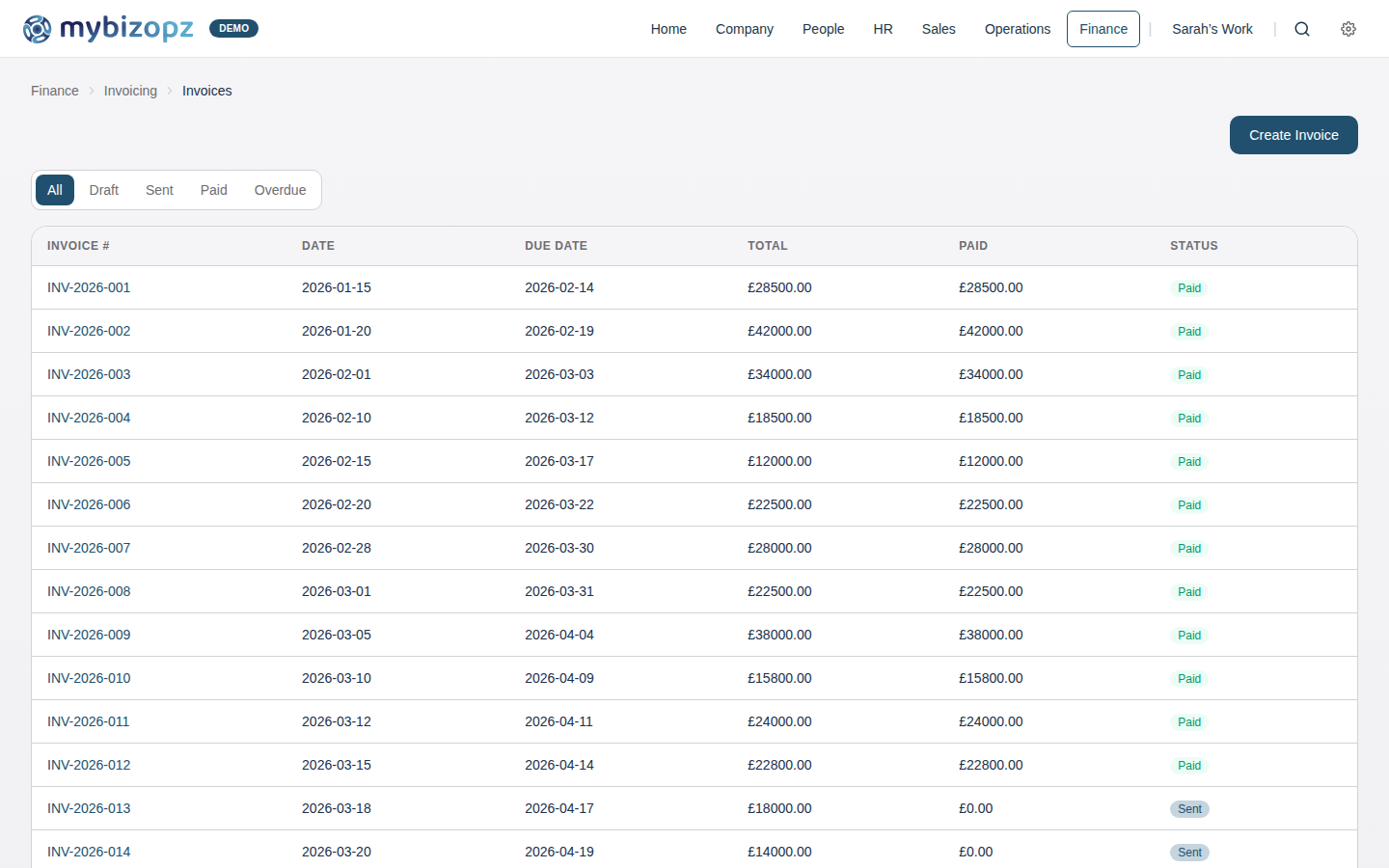Navigate to the HR section
Viewport: 1389px width, 868px height.
coord(883,29)
